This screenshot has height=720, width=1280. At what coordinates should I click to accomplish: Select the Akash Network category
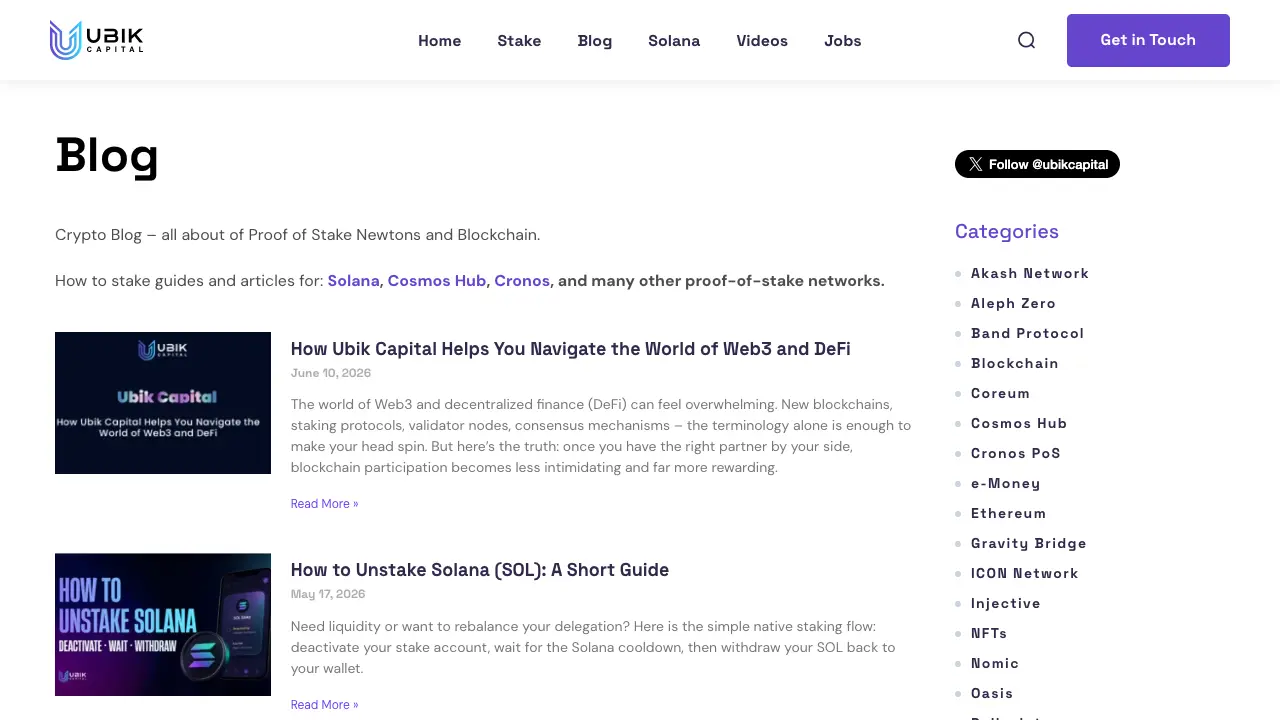coord(1030,273)
